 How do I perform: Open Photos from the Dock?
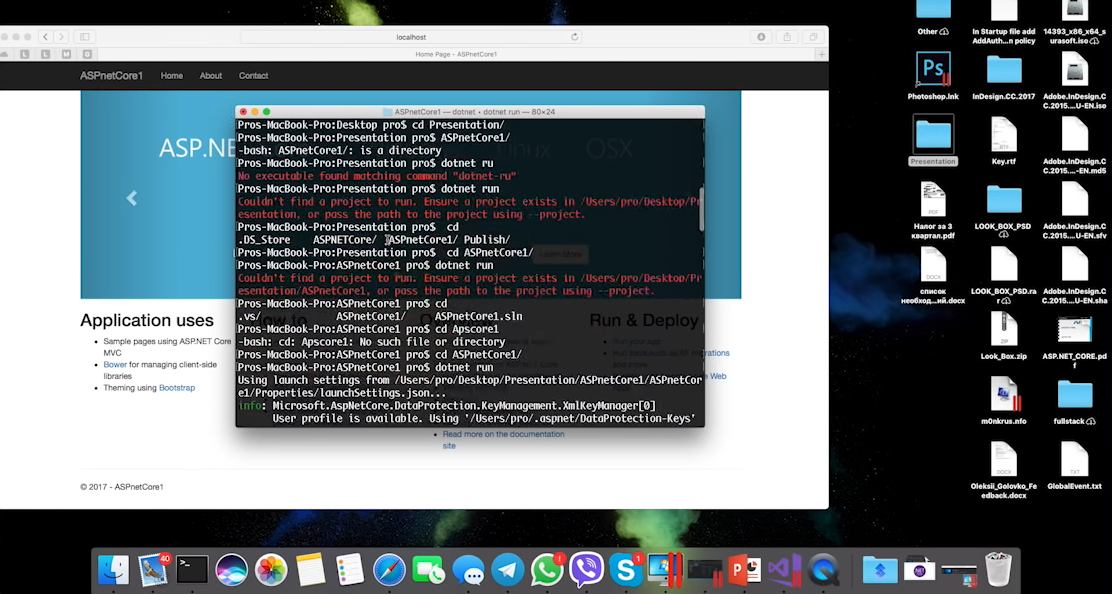pyautogui.click(x=271, y=569)
